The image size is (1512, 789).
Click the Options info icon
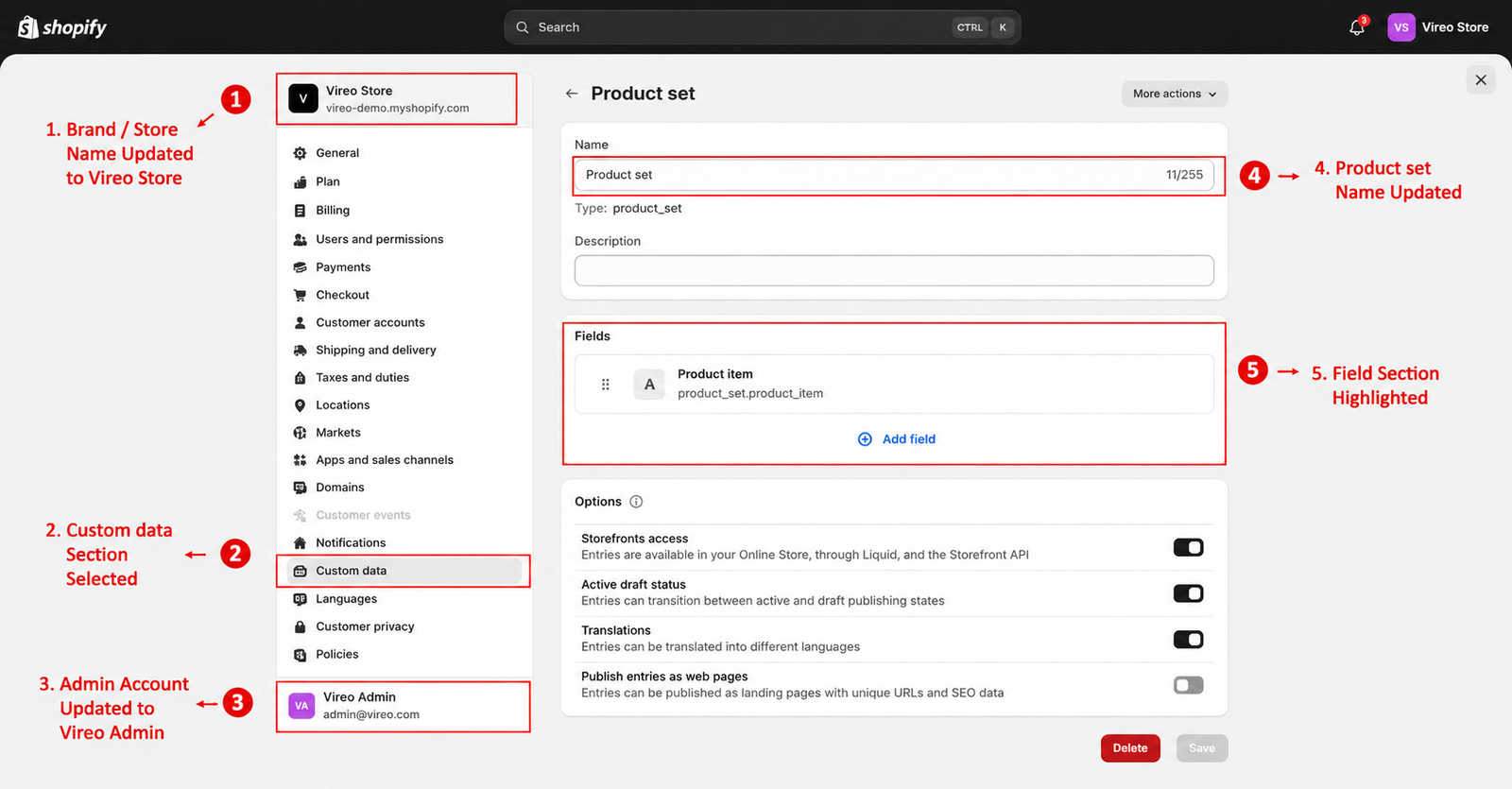tap(636, 502)
